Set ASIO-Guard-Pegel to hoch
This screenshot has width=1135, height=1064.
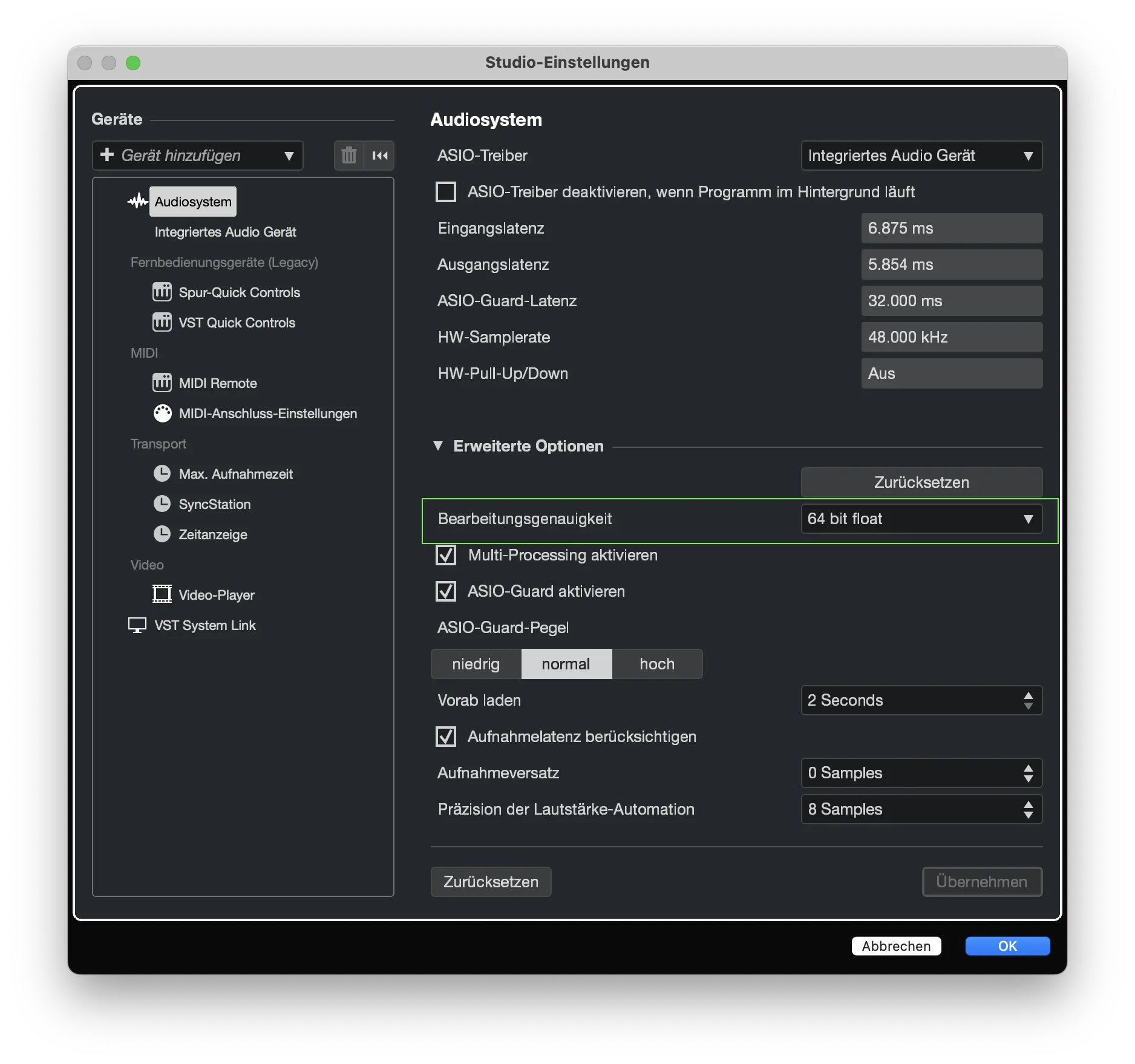click(x=657, y=664)
